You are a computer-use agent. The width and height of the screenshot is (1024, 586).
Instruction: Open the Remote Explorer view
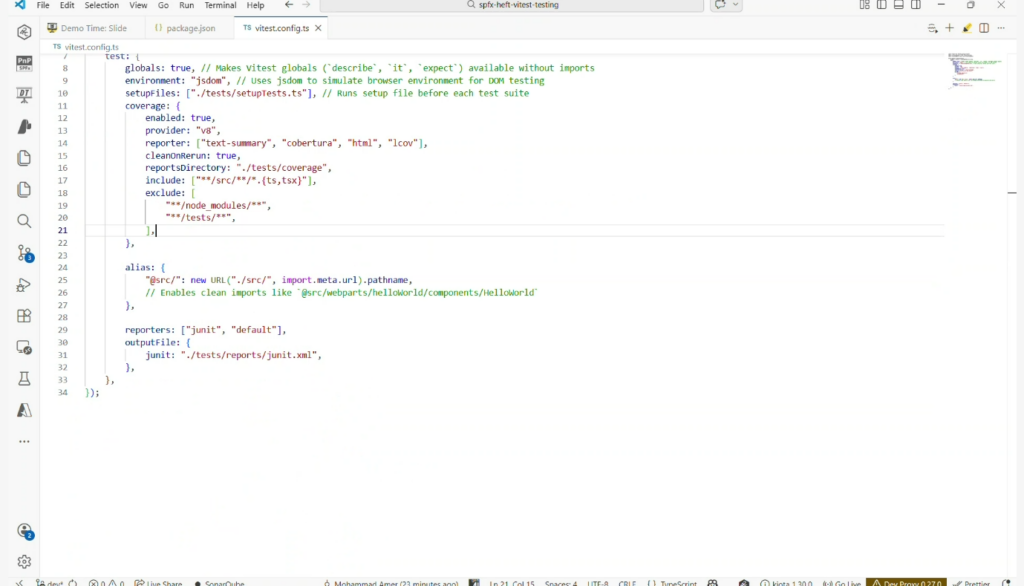click(24, 348)
